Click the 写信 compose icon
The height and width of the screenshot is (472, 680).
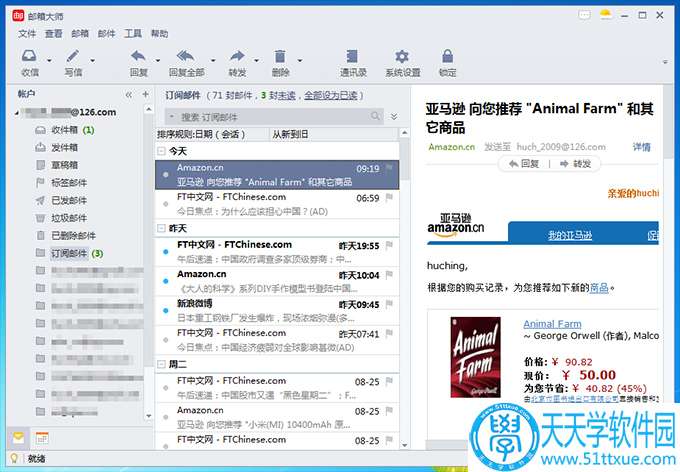73,56
